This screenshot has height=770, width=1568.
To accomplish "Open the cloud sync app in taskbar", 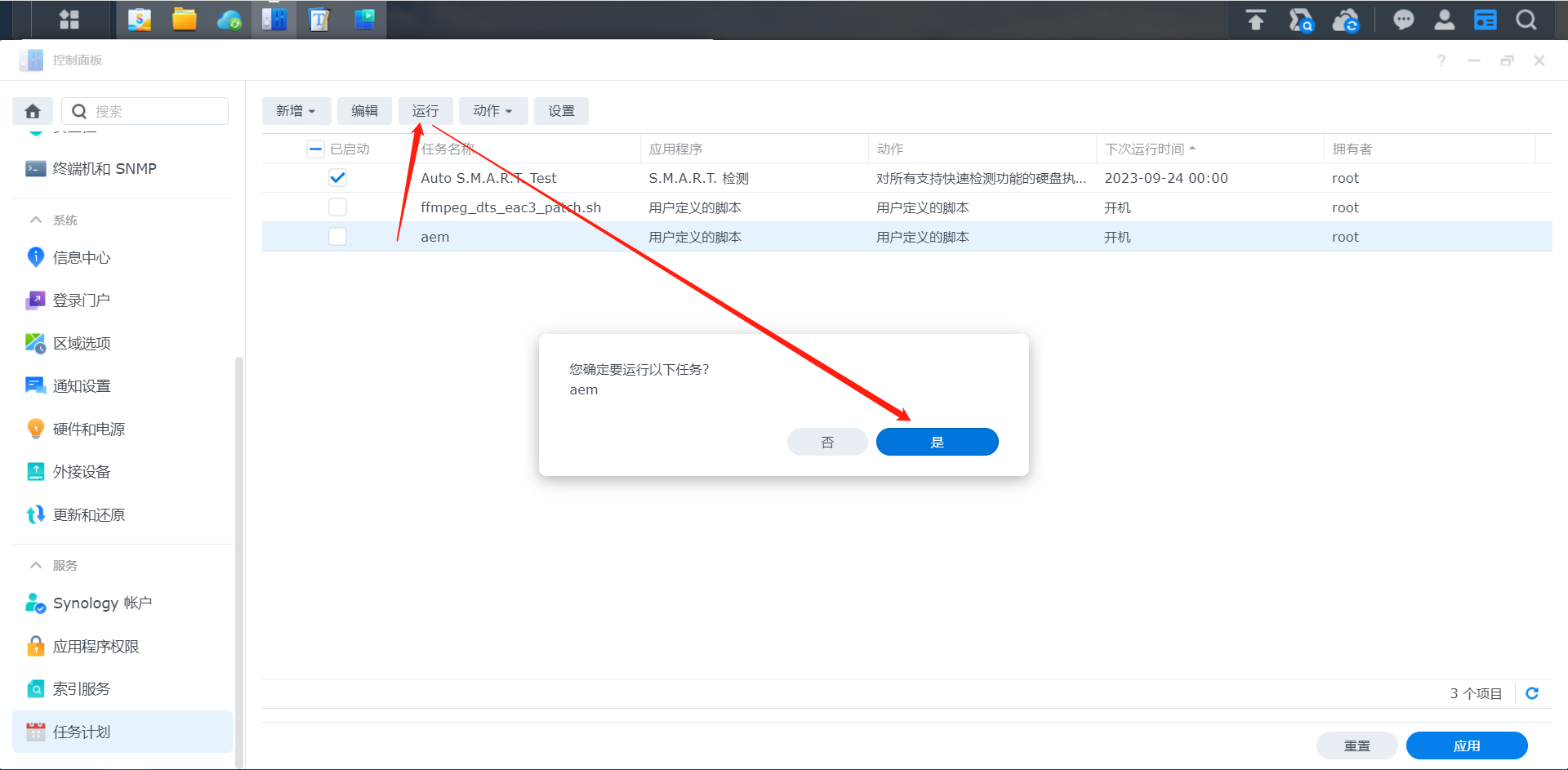I will pos(229,20).
